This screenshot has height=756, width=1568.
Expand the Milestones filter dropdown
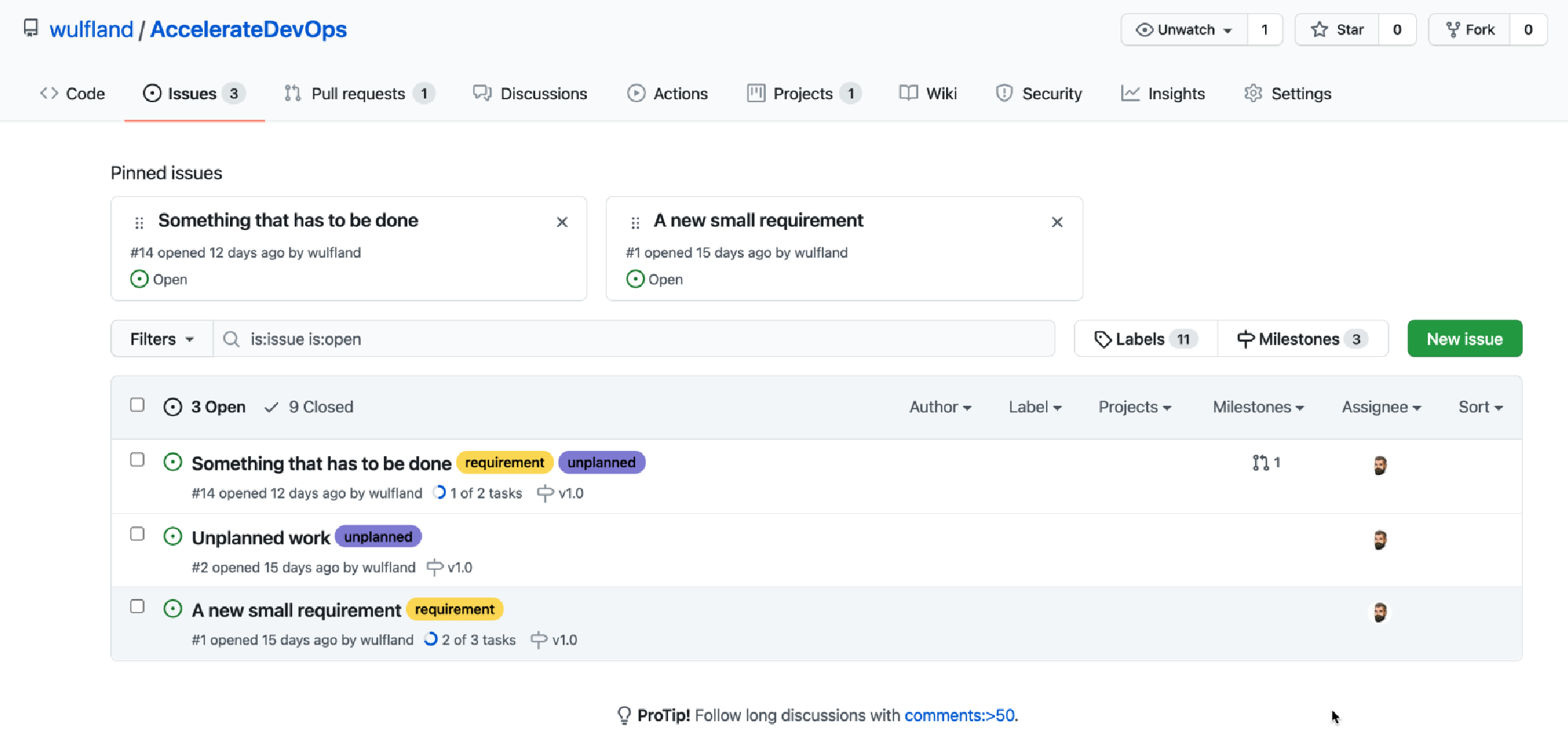[x=1258, y=407]
